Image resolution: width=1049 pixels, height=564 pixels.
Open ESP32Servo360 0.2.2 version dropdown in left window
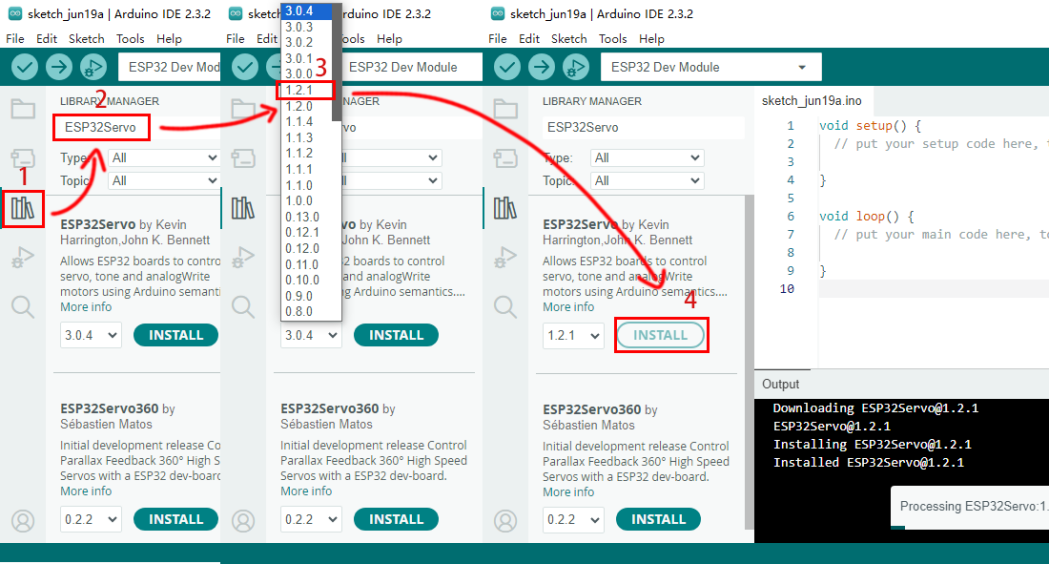(x=90, y=519)
